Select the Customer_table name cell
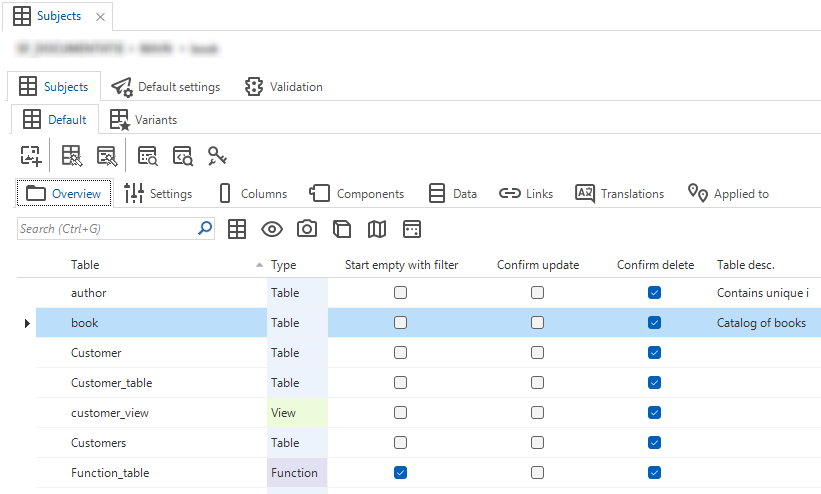 (151, 382)
